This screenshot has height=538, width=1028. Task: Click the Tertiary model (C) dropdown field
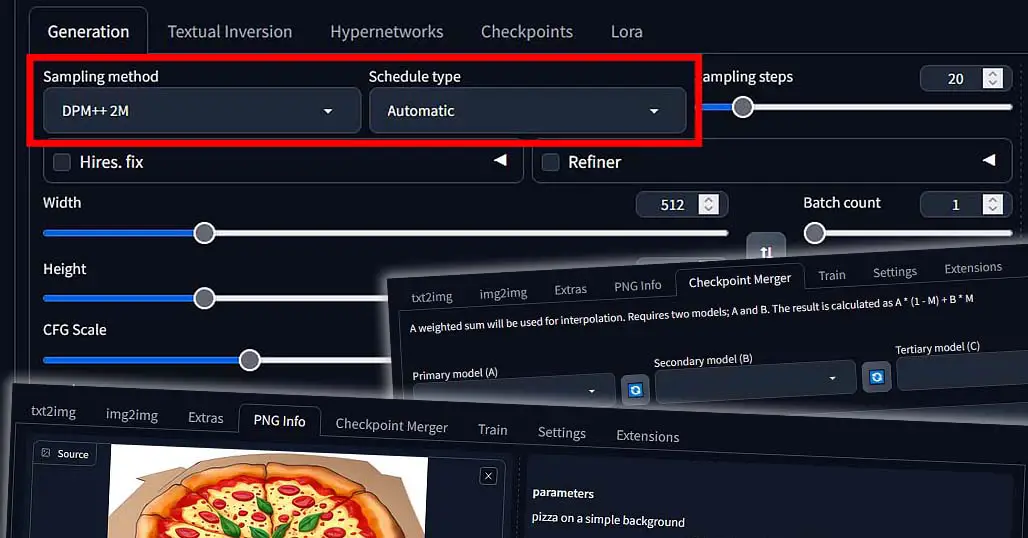pos(962,370)
